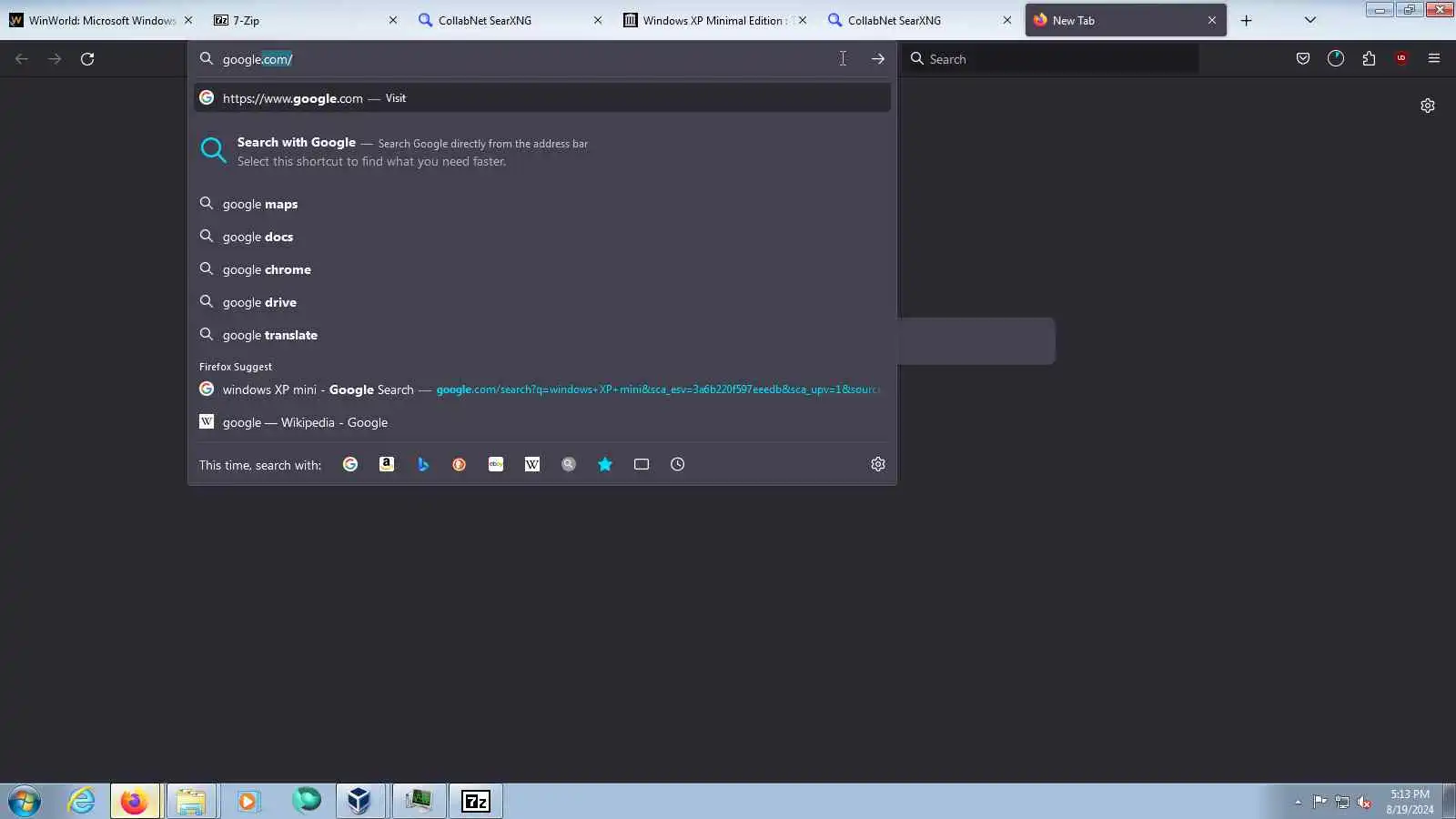Search with the gray magnifier engine icon
This screenshot has width=1456, height=819.
pos(569,464)
